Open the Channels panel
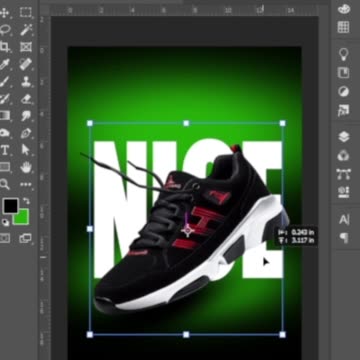The image size is (360, 360). pos(343,155)
